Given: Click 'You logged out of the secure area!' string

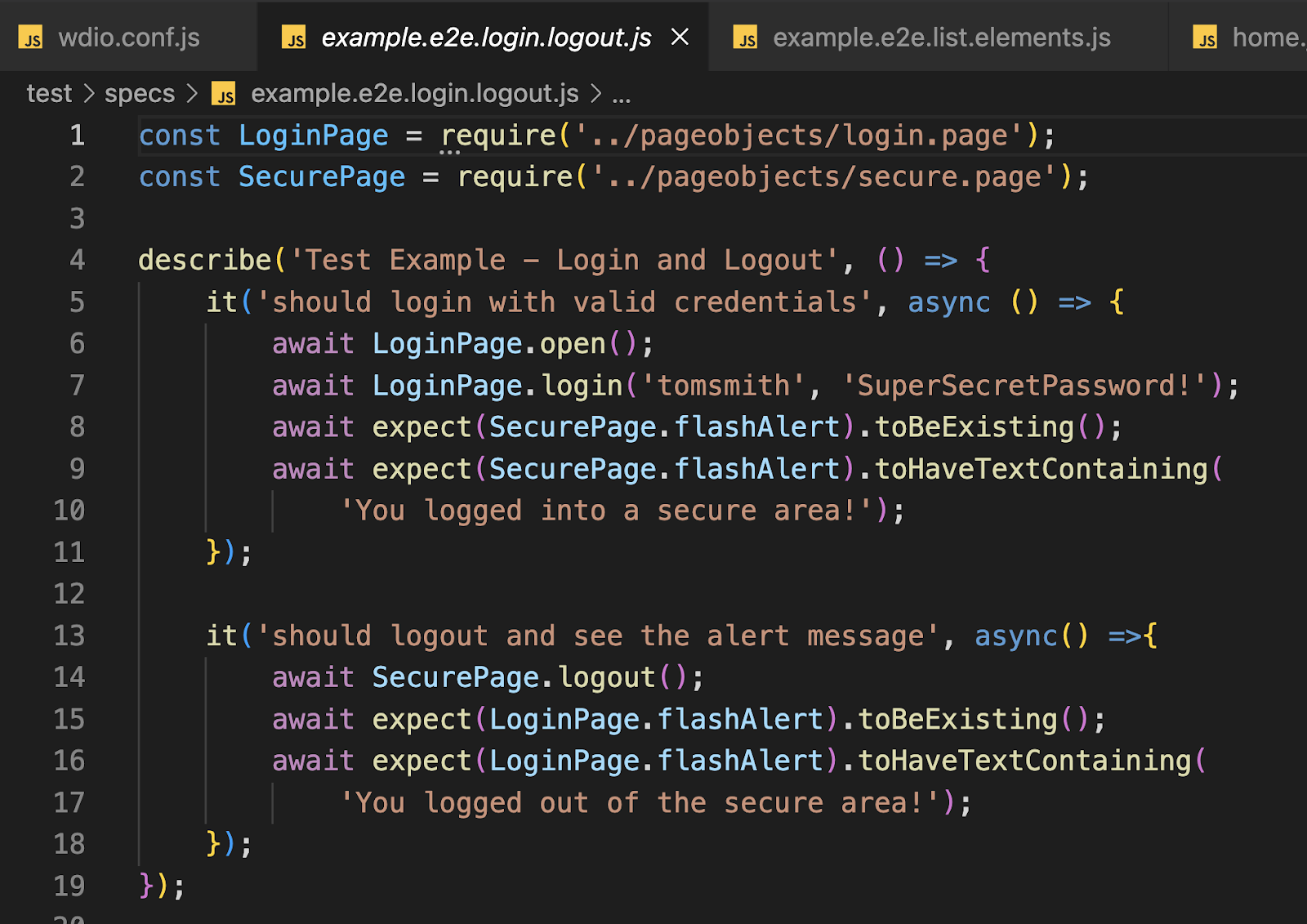Looking at the screenshot, I should 640,801.
